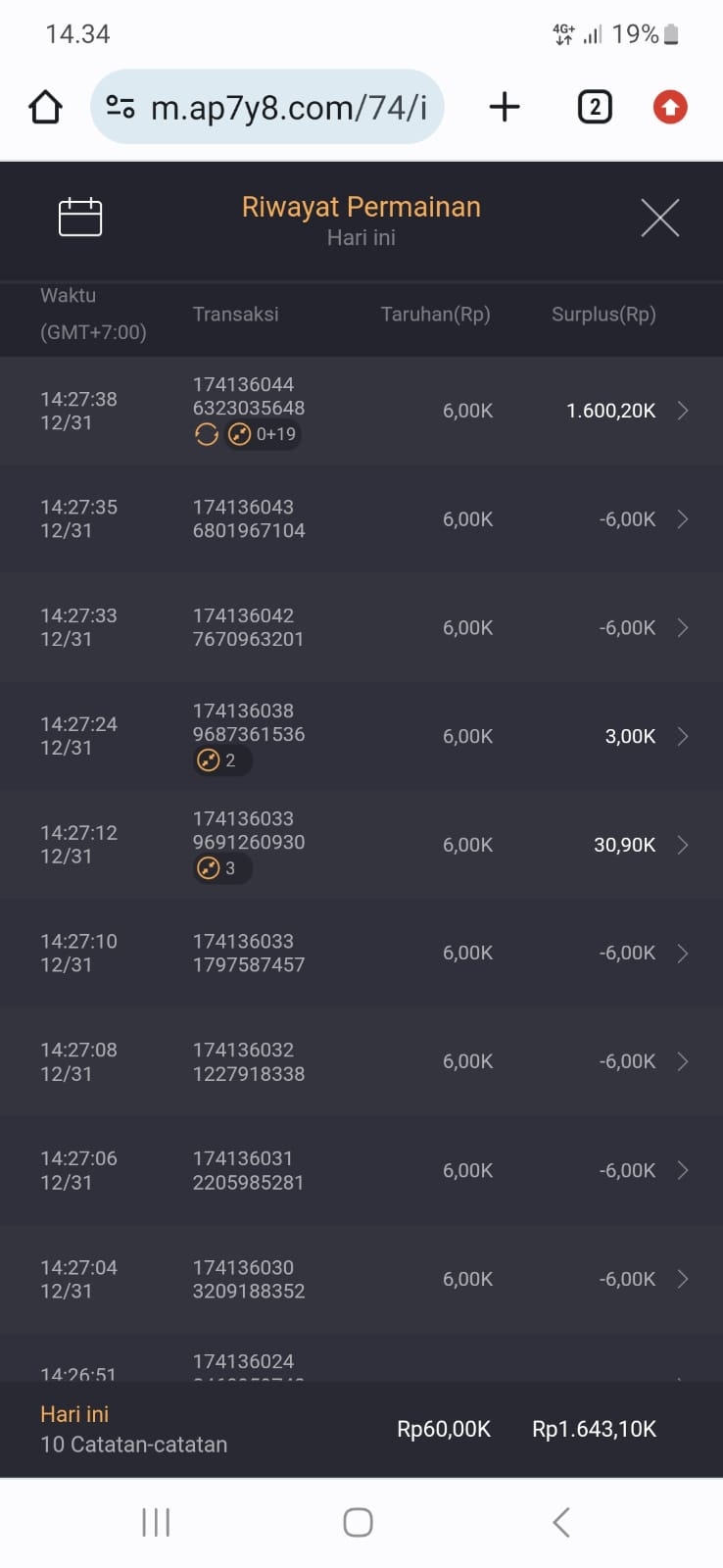Expand the 14:27:35 transaction row
The width and height of the screenshot is (723, 1568).
tap(683, 519)
